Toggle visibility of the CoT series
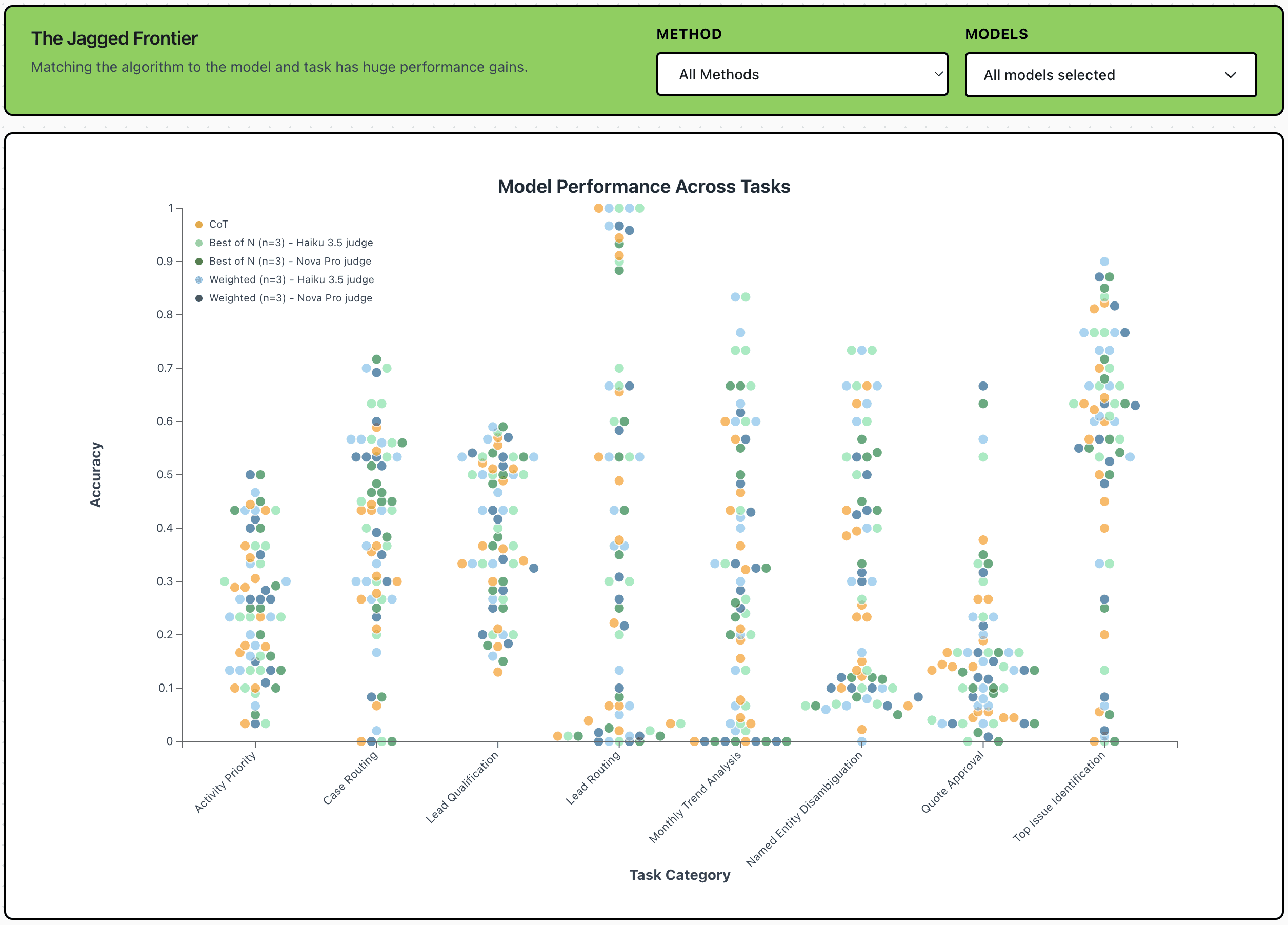The width and height of the screenshot is (1288, 925). point(218,224)
